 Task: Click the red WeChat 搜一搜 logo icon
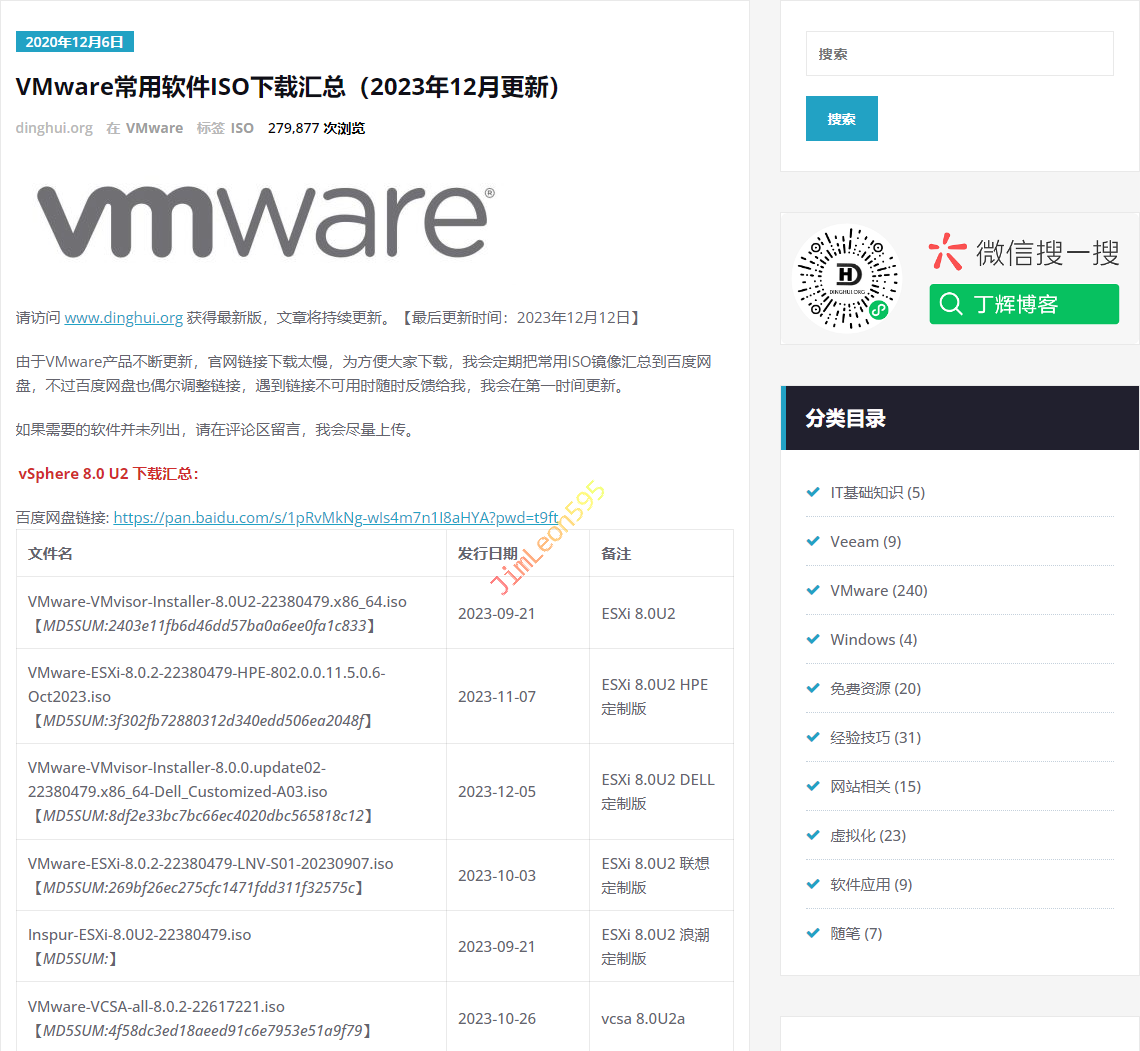tap(947, 252)
